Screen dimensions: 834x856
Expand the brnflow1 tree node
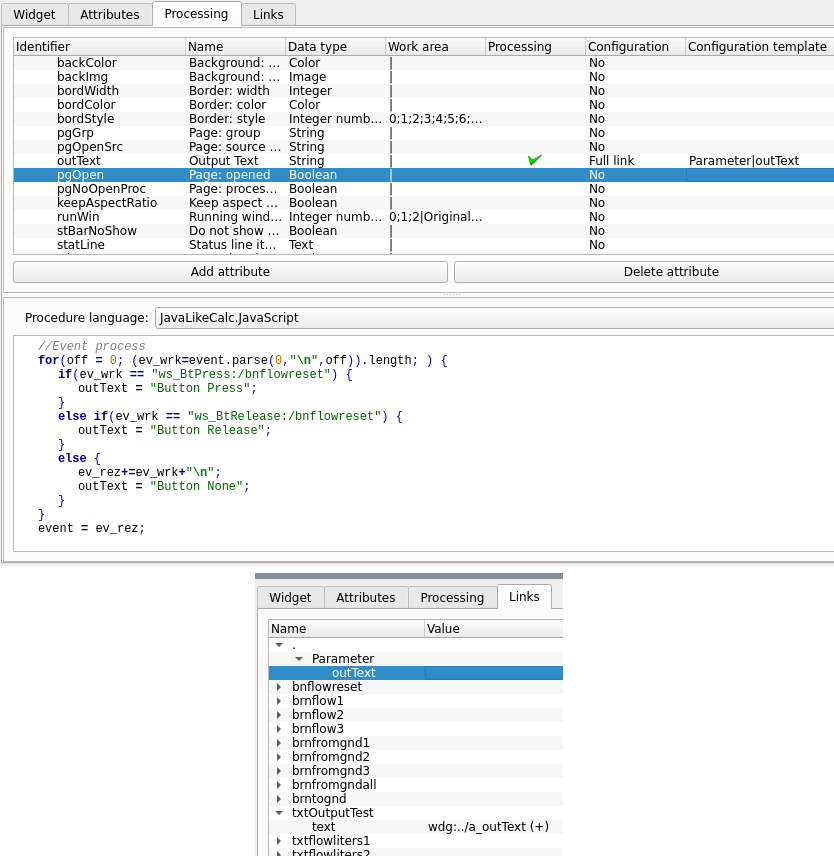pos(279,701)
